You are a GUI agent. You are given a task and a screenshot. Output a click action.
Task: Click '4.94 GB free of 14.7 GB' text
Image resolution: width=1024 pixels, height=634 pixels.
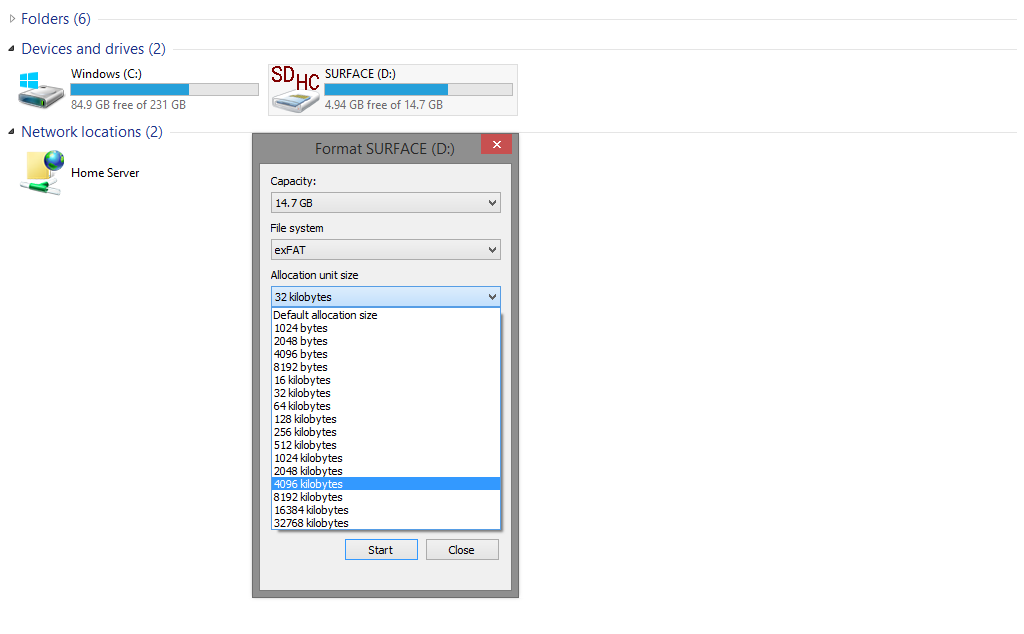coord(384,104)
